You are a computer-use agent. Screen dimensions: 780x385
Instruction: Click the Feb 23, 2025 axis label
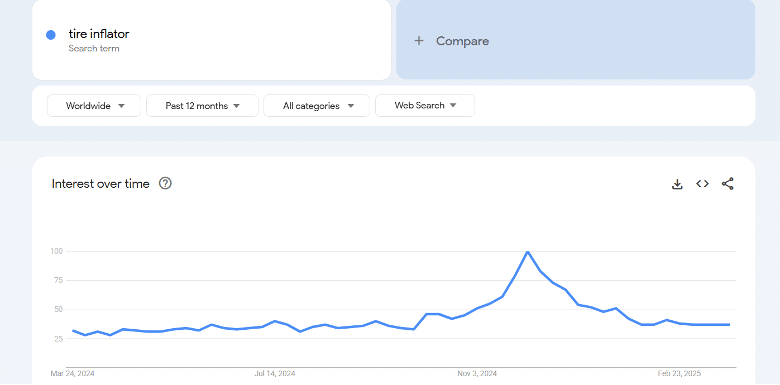click(x=678, y=373)
